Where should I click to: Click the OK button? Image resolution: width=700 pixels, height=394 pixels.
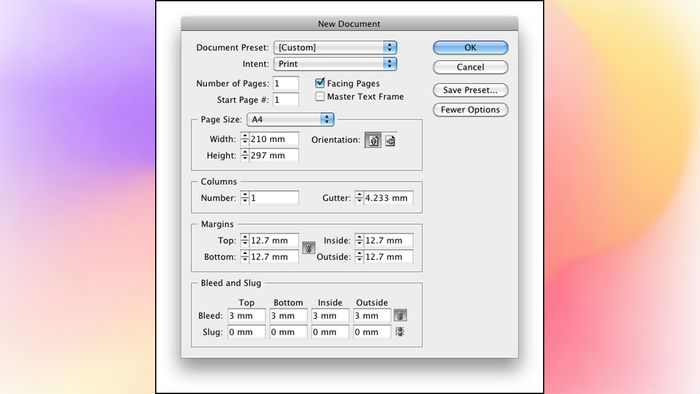point(471,47)
